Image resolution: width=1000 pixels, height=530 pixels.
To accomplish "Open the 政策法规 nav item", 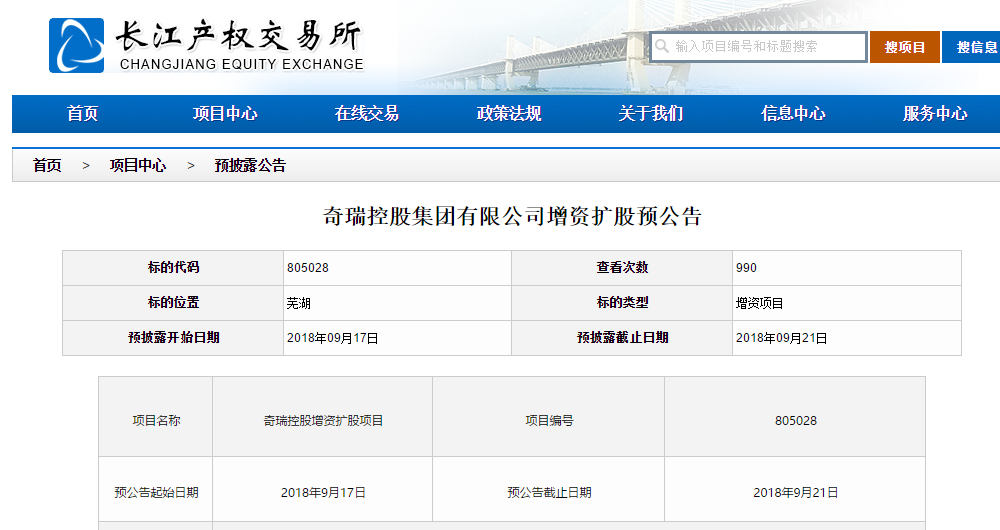I will pyautogui.click(x=509, y=114).
